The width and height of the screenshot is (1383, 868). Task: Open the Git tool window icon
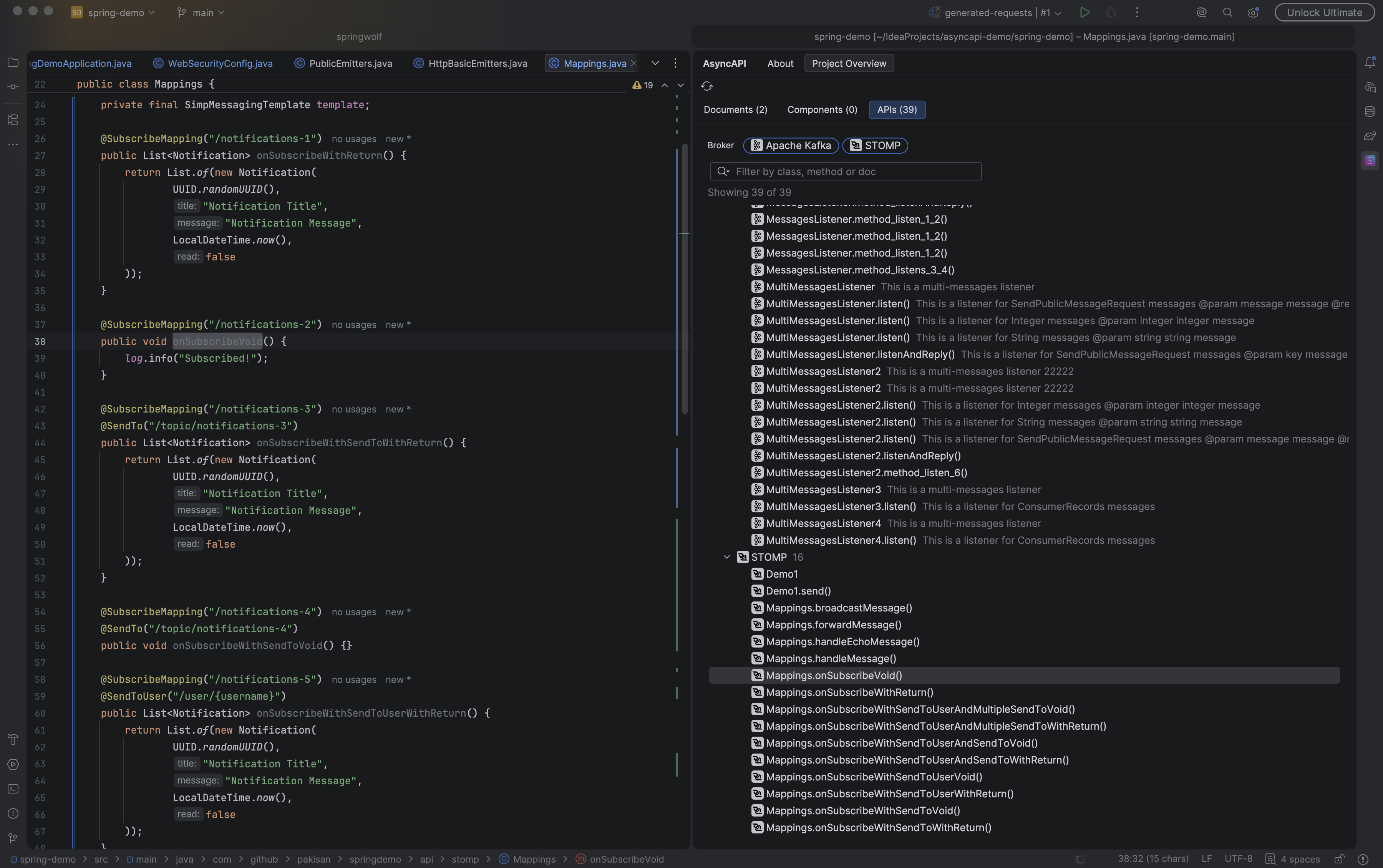click(13, 838)
